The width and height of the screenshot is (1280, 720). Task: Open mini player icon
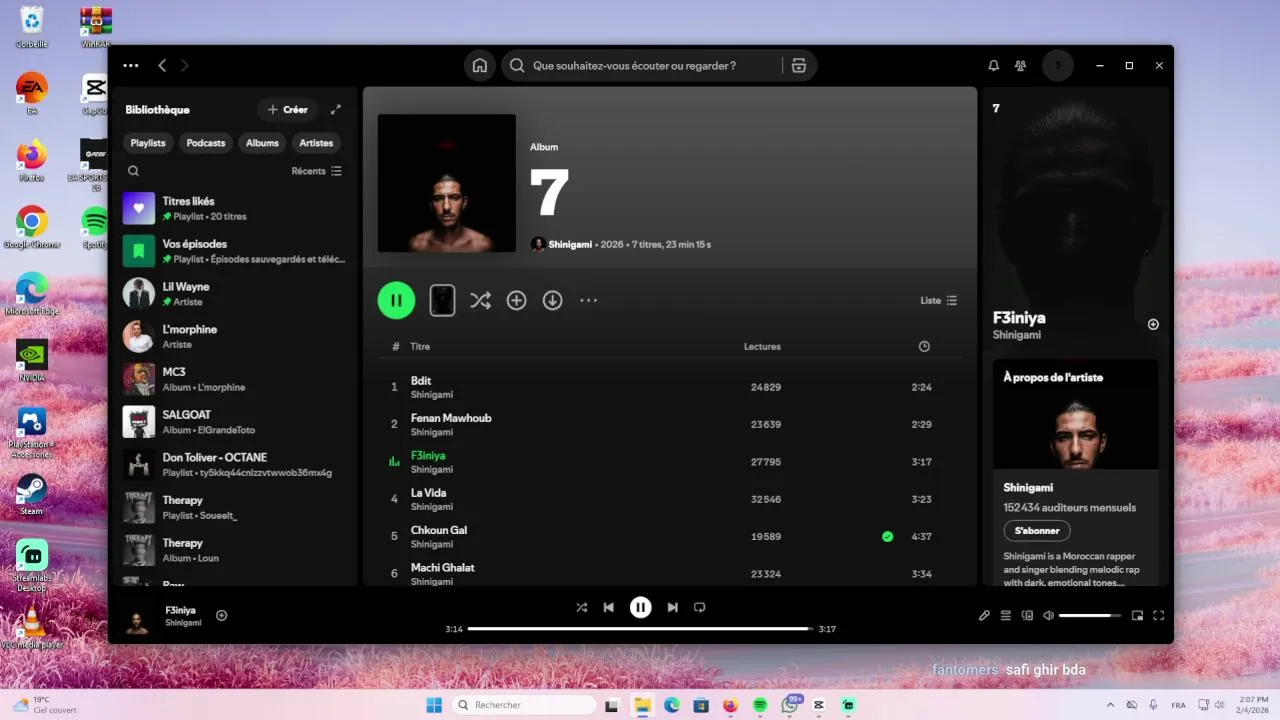click(1137, 616)
